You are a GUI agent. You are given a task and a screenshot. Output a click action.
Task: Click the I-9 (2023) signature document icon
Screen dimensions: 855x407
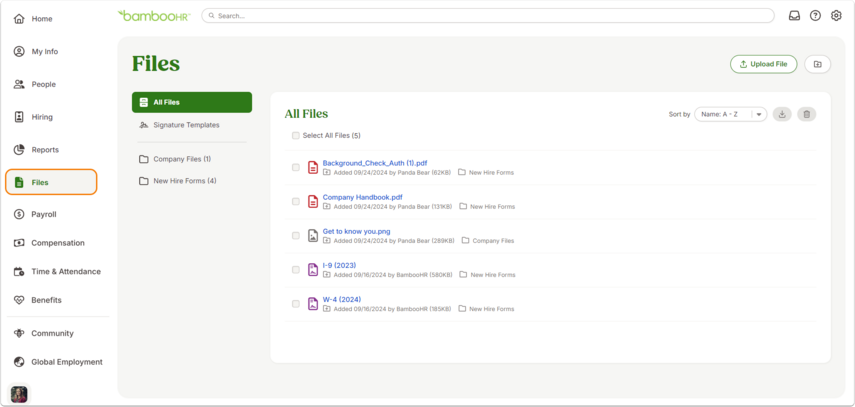[x=313, y=270]
